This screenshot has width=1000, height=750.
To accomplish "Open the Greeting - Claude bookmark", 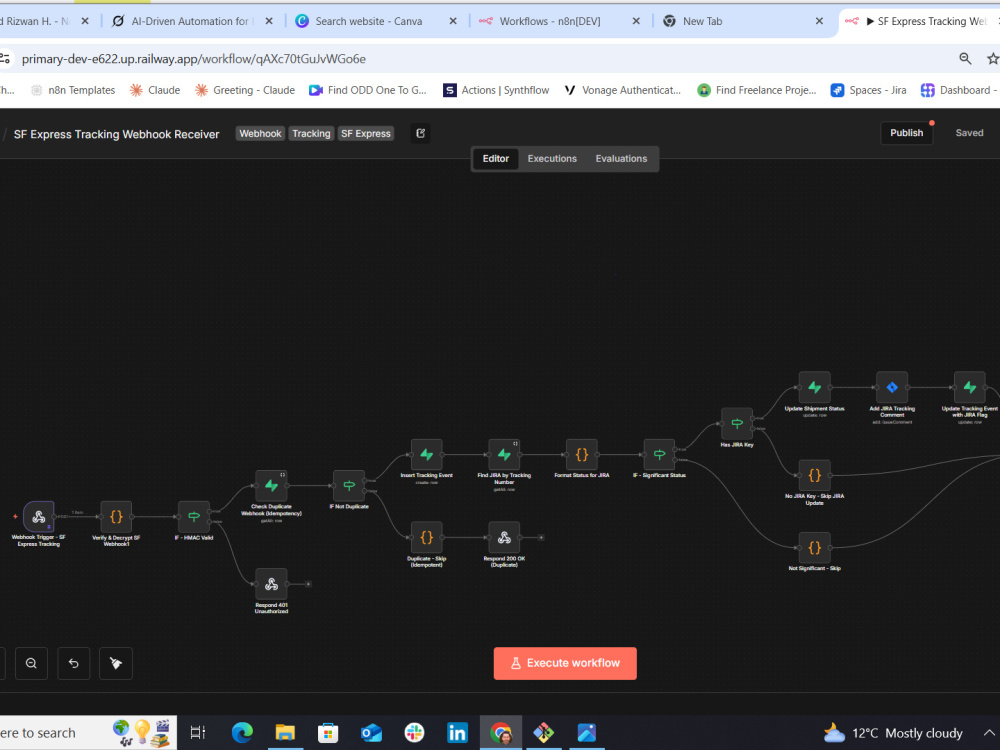I will (x=245, y=90).
